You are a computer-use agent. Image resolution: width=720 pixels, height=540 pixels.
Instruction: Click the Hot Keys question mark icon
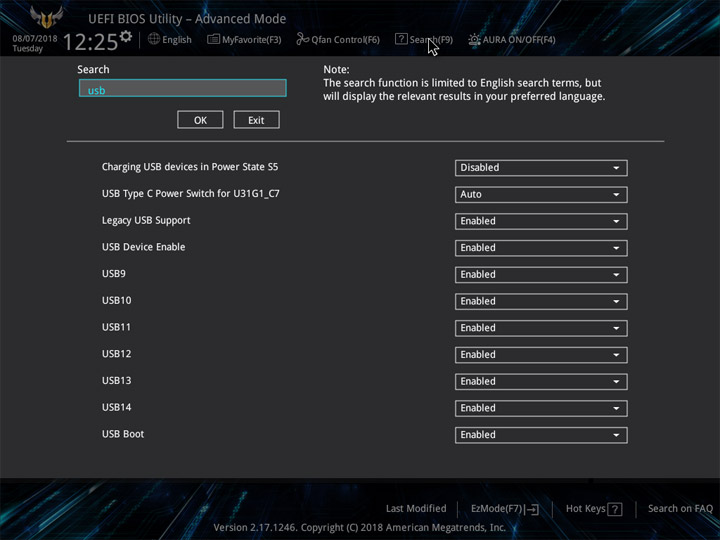615,509
